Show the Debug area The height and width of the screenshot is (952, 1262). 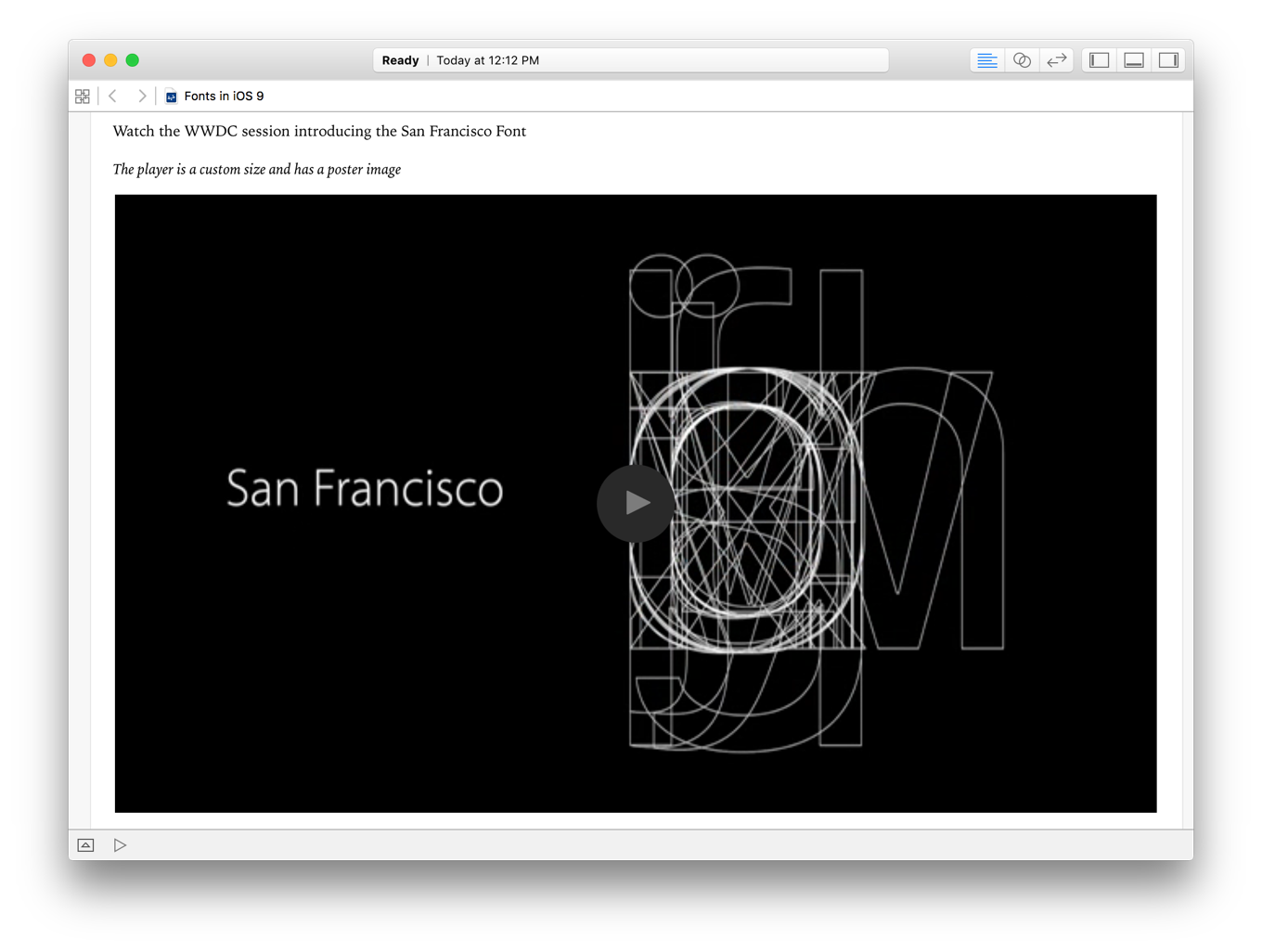[x=1133, y=59]
